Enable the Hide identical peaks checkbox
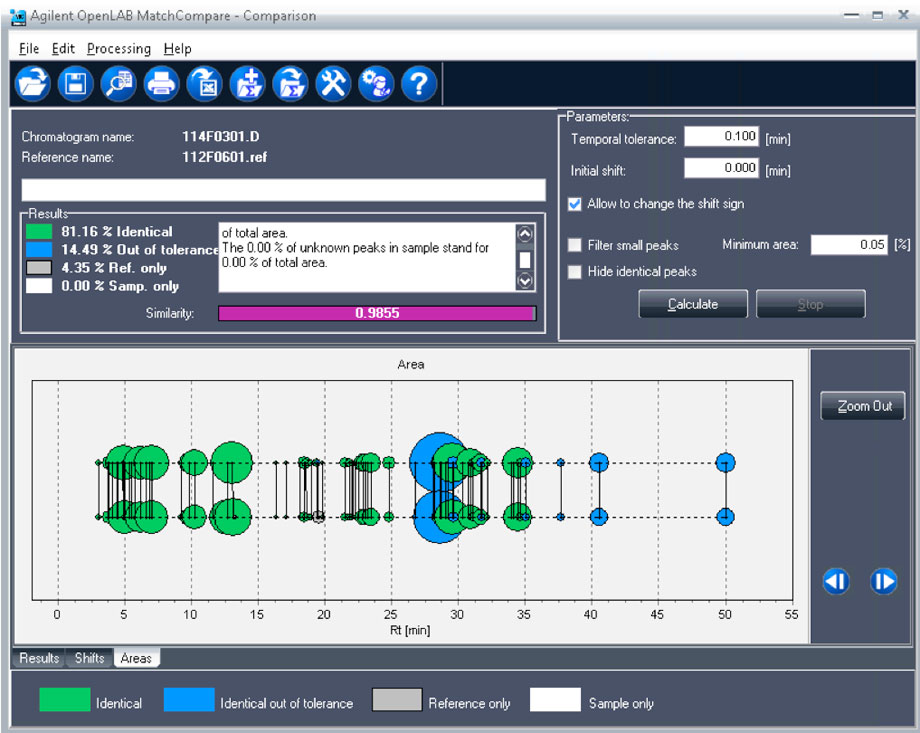 (x=575, y=271)
